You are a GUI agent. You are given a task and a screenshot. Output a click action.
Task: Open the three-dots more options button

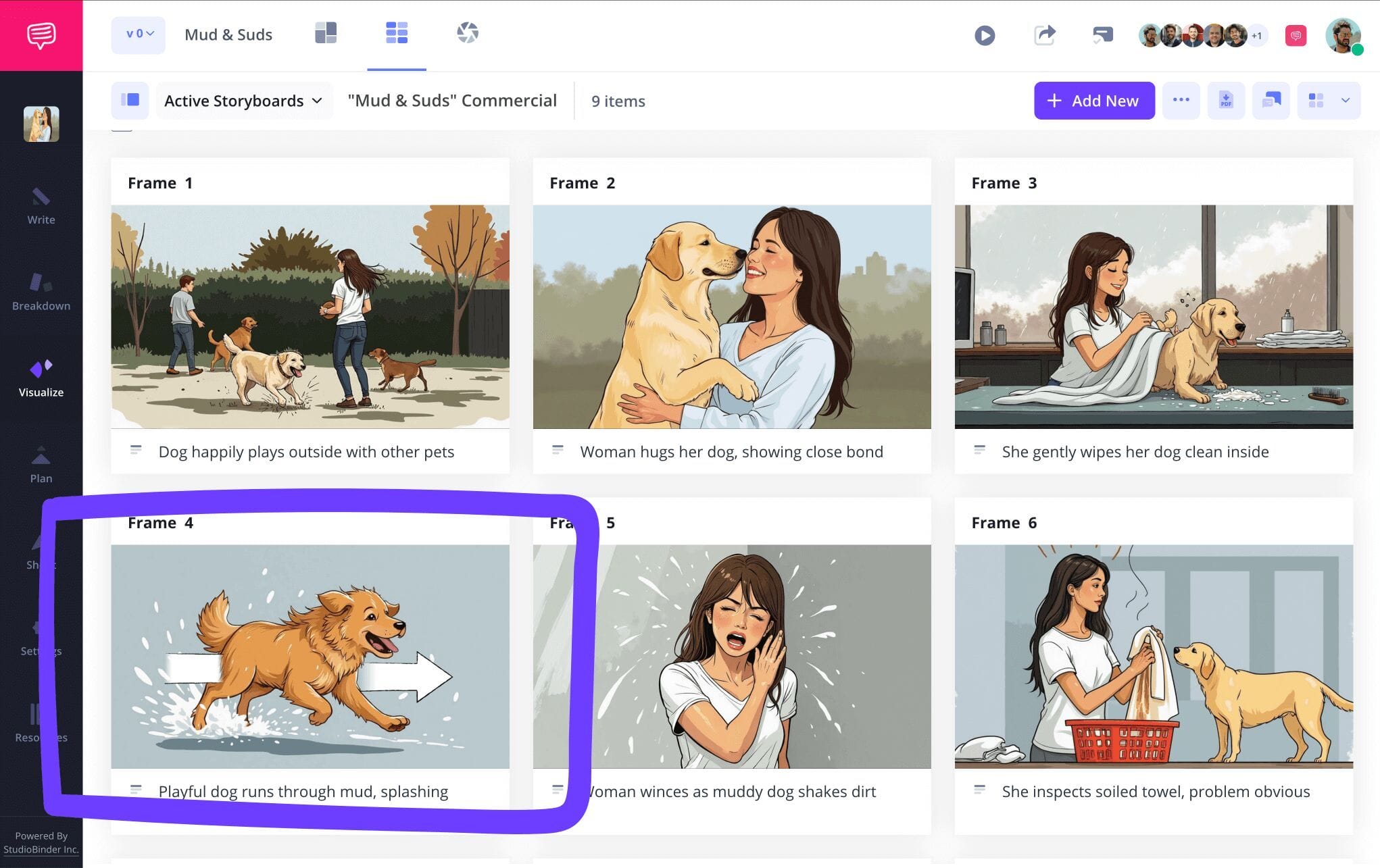(x=1181, y=101)
